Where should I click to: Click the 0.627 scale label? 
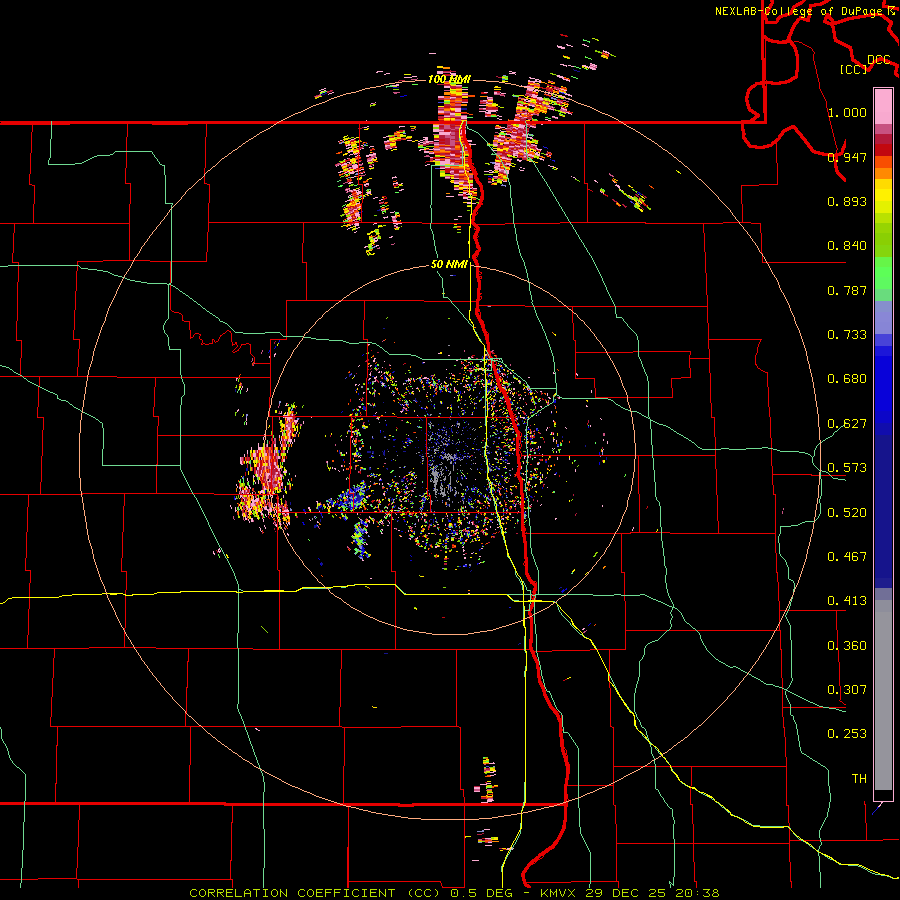point(847,424)
